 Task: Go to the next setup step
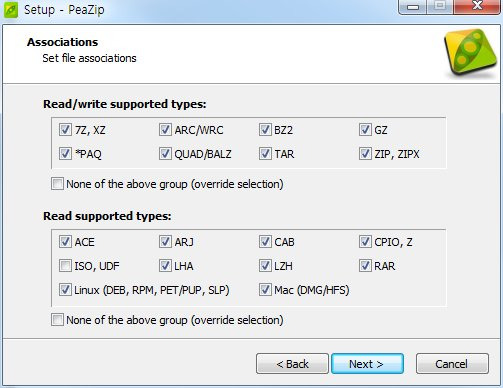pos(367,364)
